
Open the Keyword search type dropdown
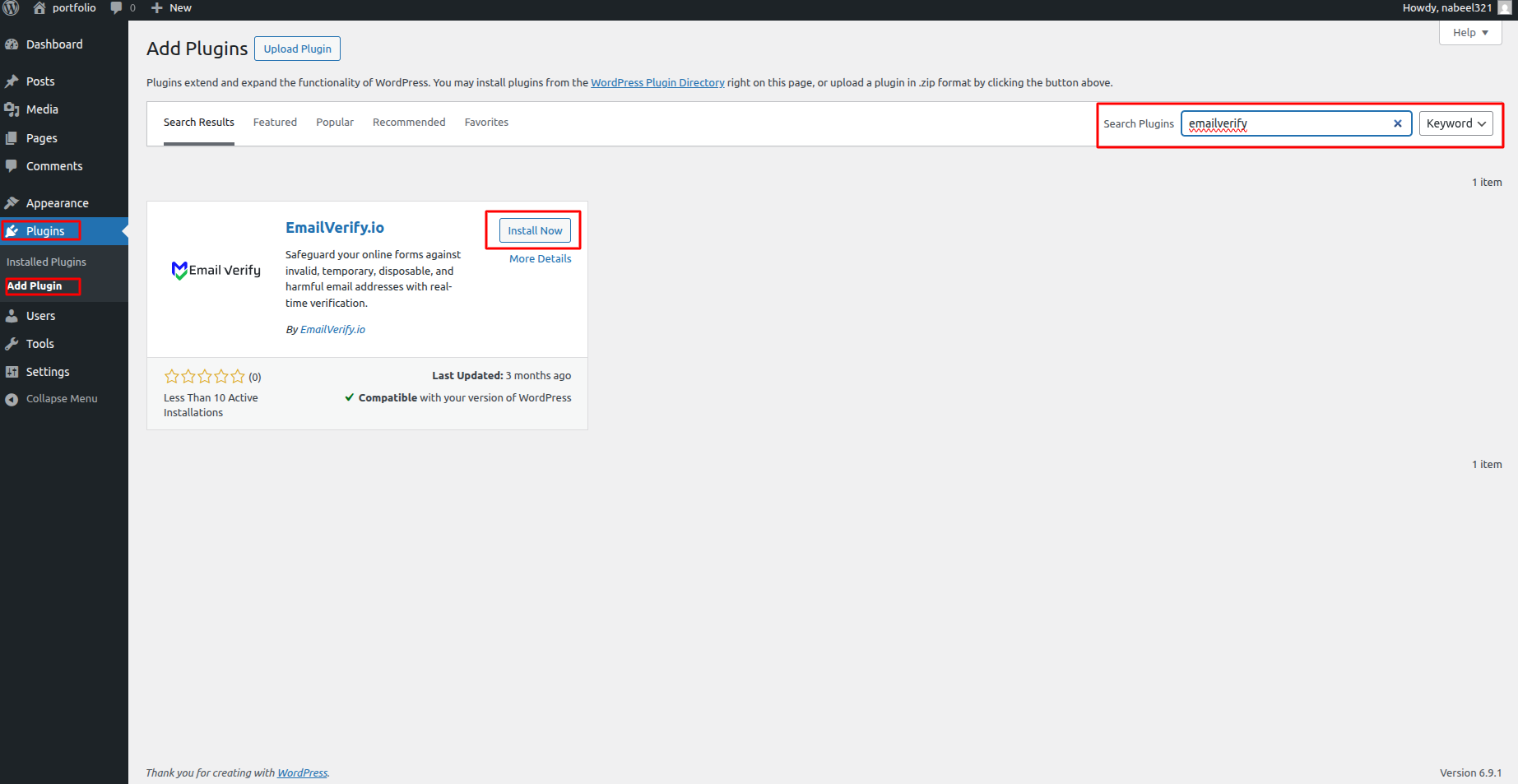click(1455, 123)
